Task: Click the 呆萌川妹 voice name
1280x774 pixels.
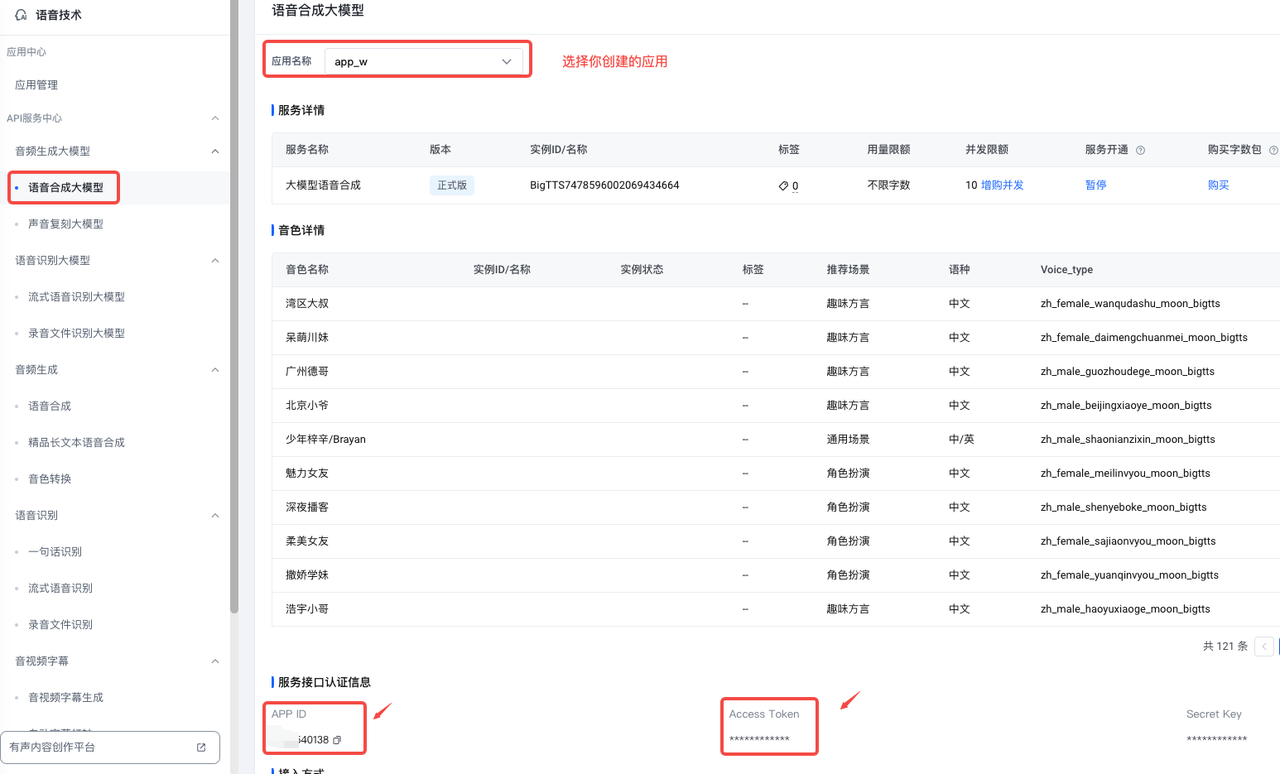Action: [x=307, y=337]
